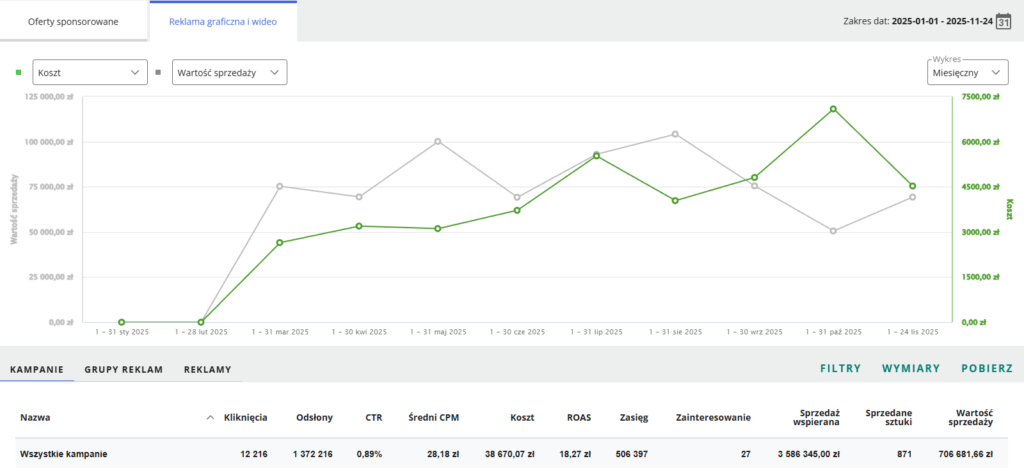Select the Wszystkie kampanie summary row
Viewport: 1024px width, 468px height.
[62, 454]
